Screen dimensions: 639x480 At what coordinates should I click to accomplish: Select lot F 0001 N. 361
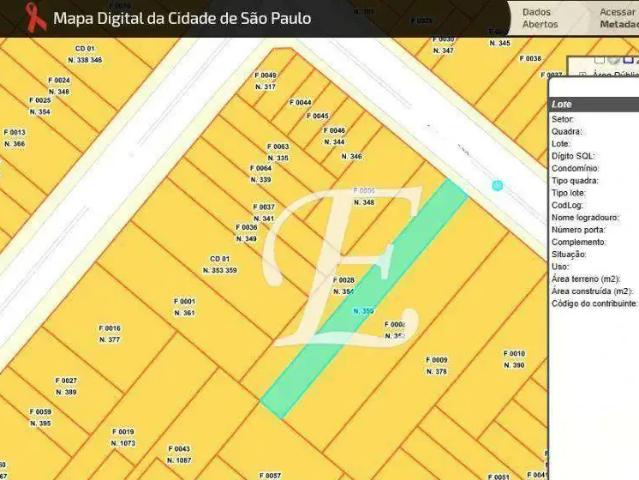(185, 307)
